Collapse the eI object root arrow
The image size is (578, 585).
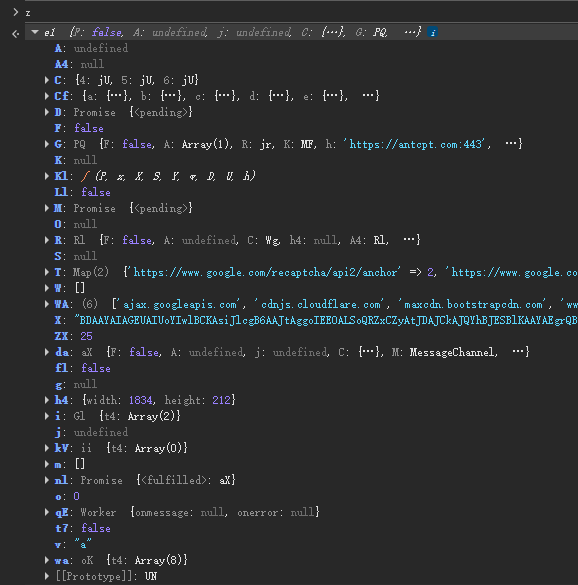(x=35, y=32)
